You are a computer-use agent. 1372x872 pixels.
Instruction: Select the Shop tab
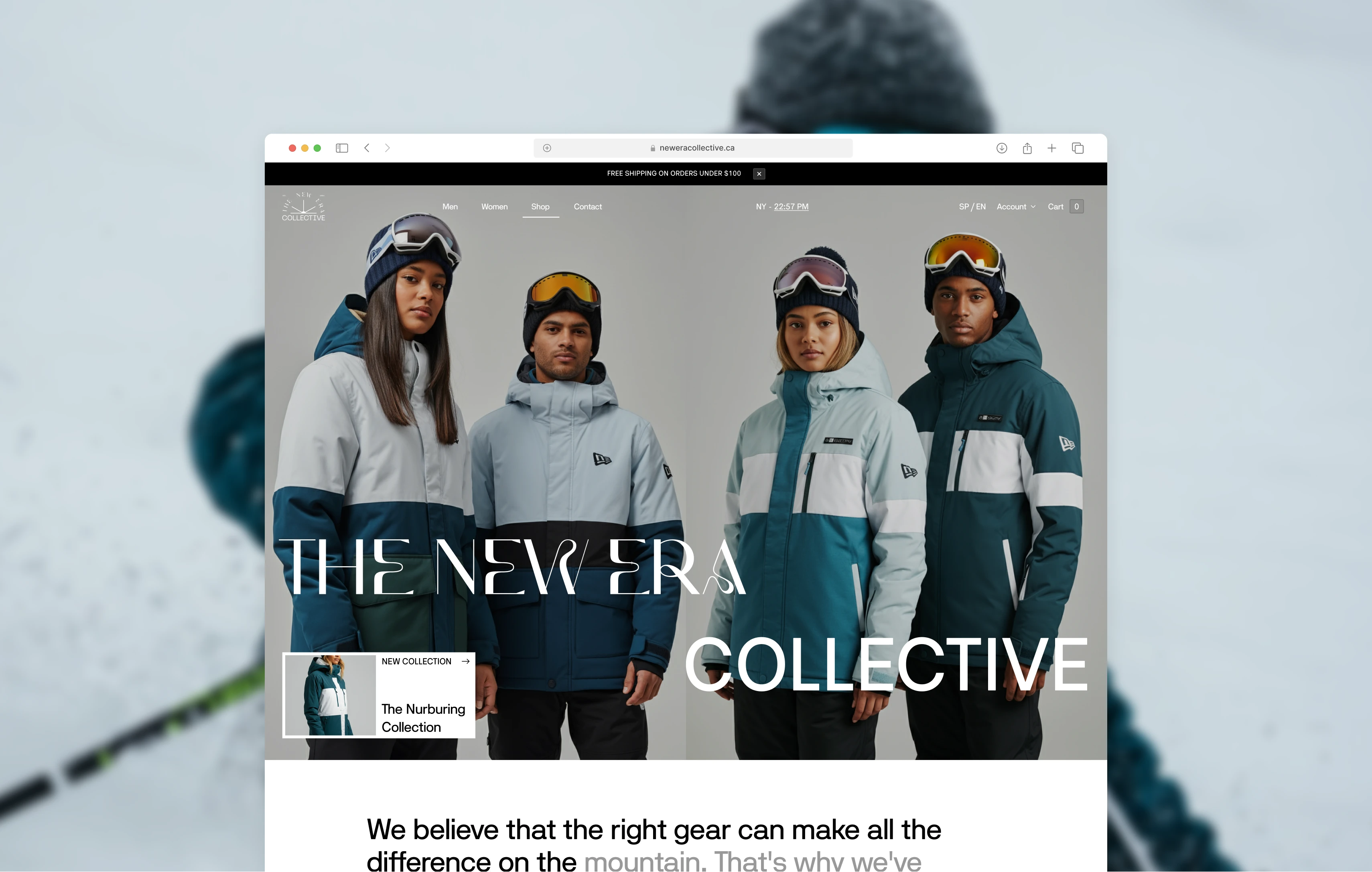[x=540, y=207]
